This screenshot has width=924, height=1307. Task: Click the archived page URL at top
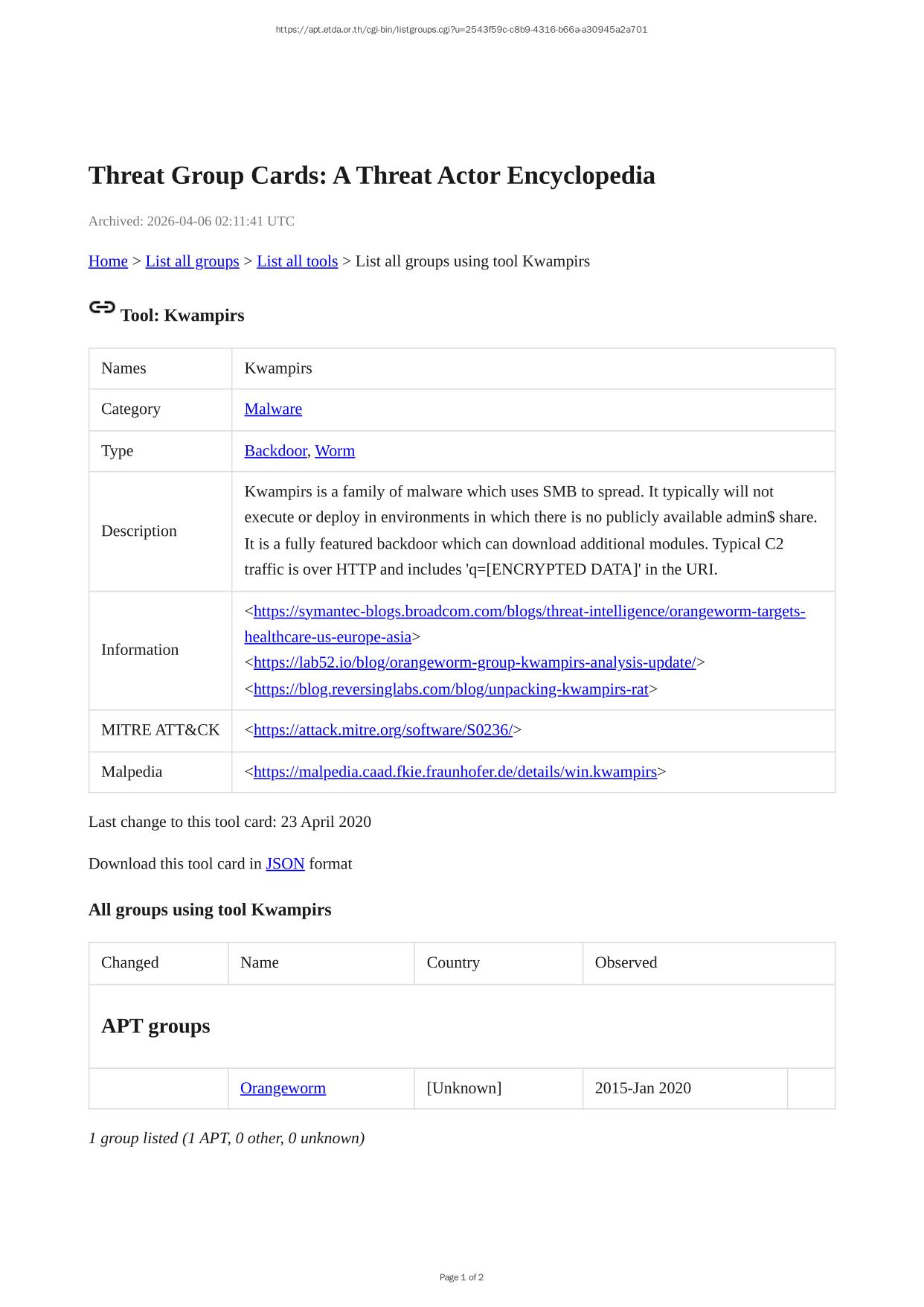pos(461,30)
